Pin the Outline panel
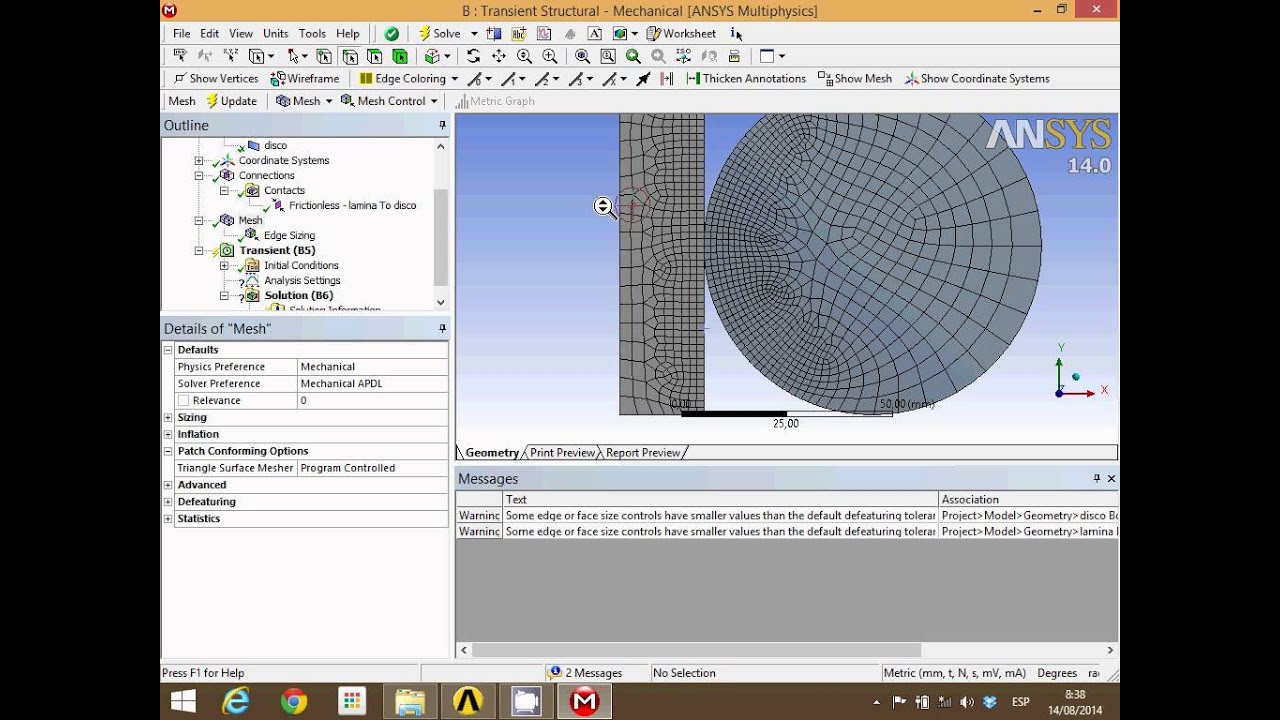 (442, 125)
